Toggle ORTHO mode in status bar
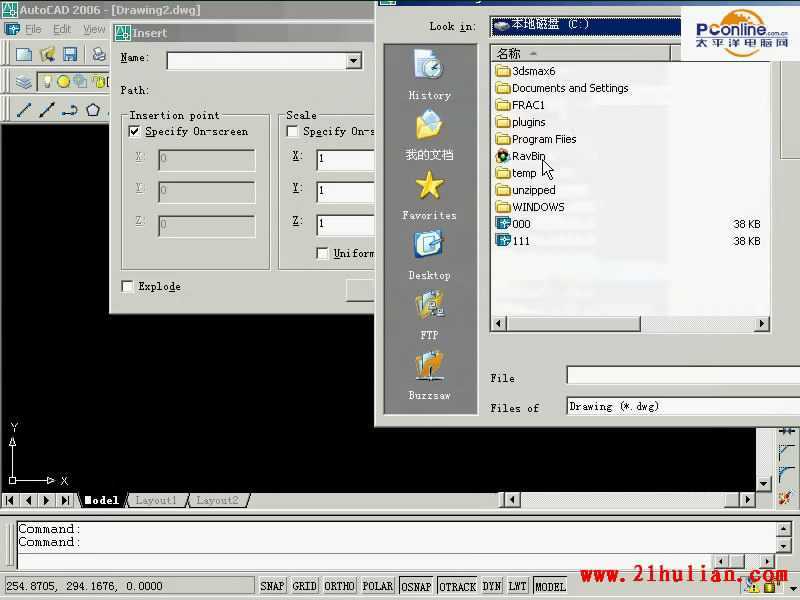This screenshot has height=600, width=800. 339,586
